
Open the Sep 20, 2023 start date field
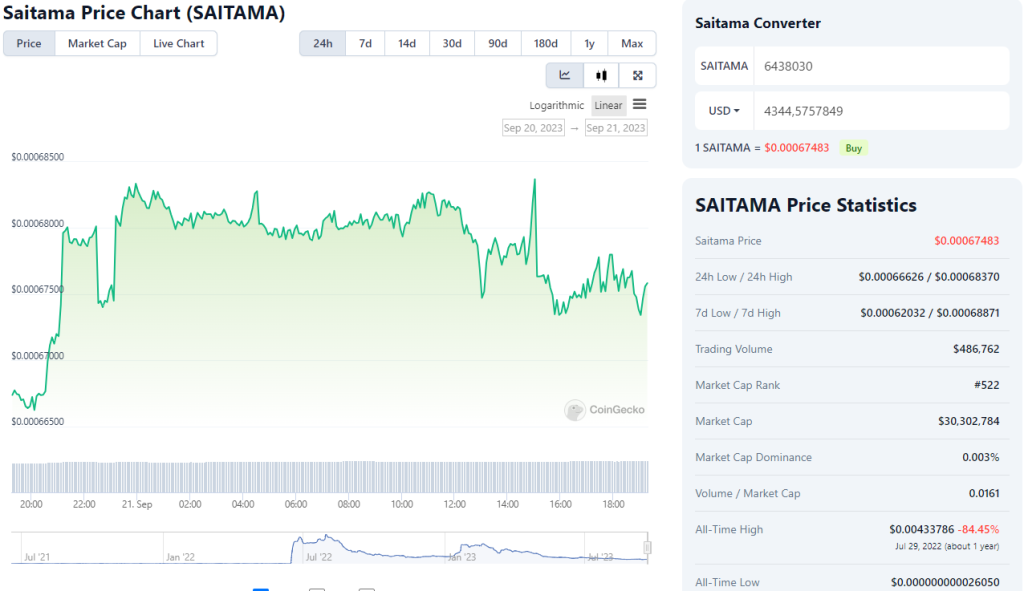533,128
